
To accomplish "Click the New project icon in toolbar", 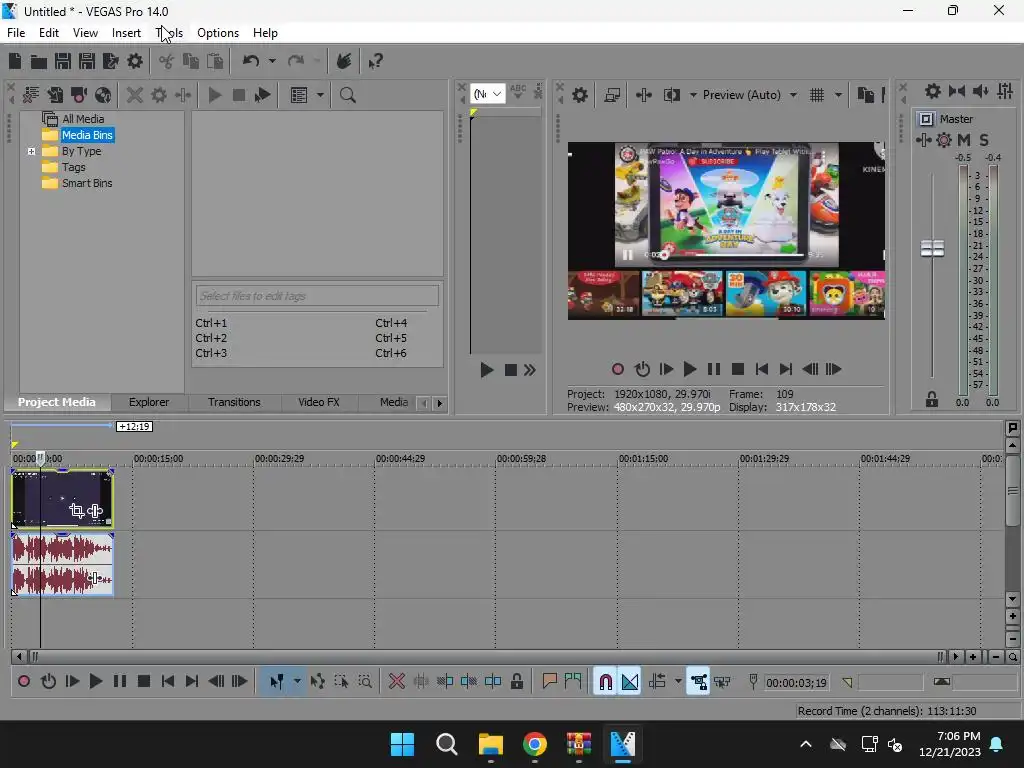I will coord(15,61).
